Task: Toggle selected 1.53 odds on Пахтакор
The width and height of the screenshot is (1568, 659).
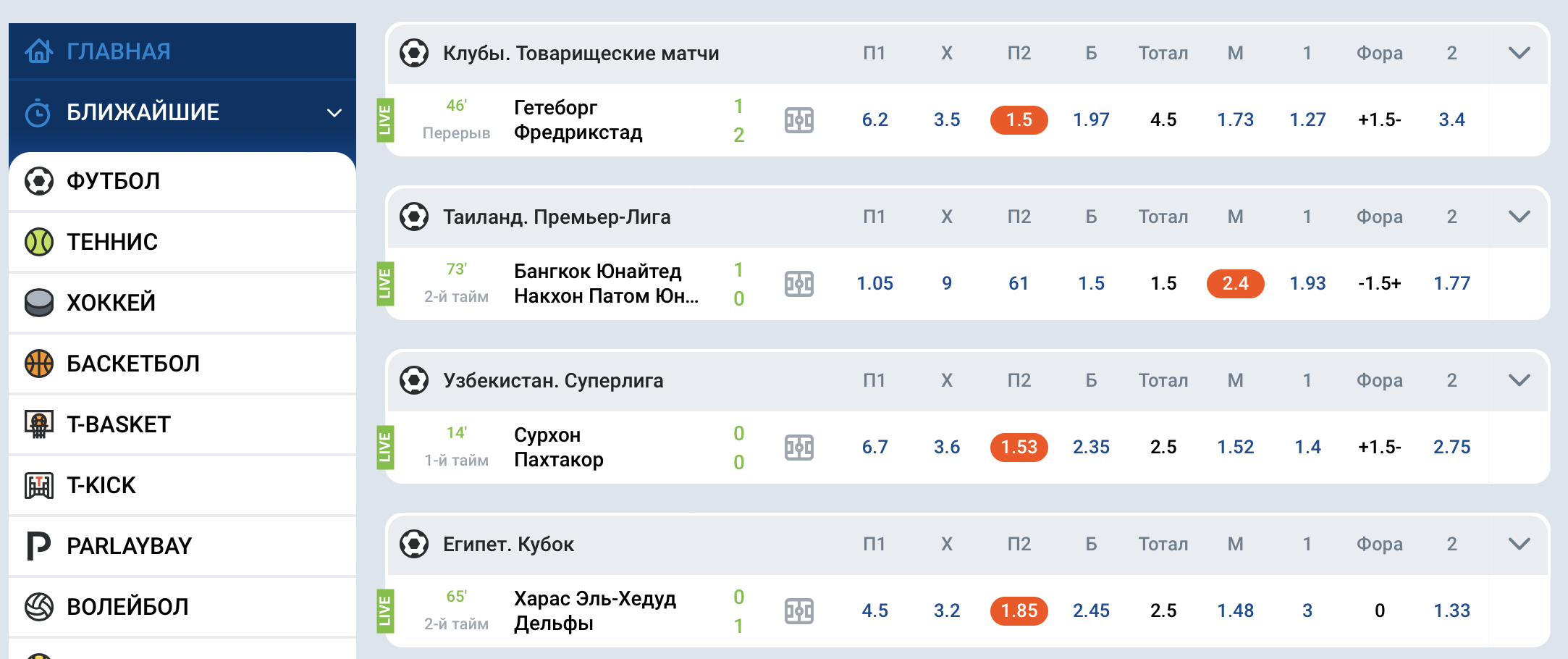Action: [x=1019, y=448]
